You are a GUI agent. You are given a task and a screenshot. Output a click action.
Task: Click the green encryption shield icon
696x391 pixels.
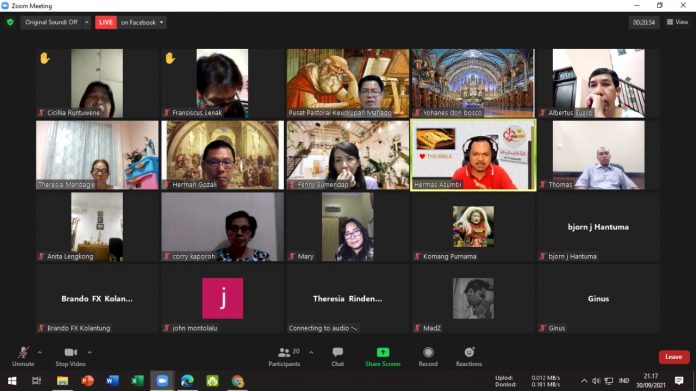10,22
